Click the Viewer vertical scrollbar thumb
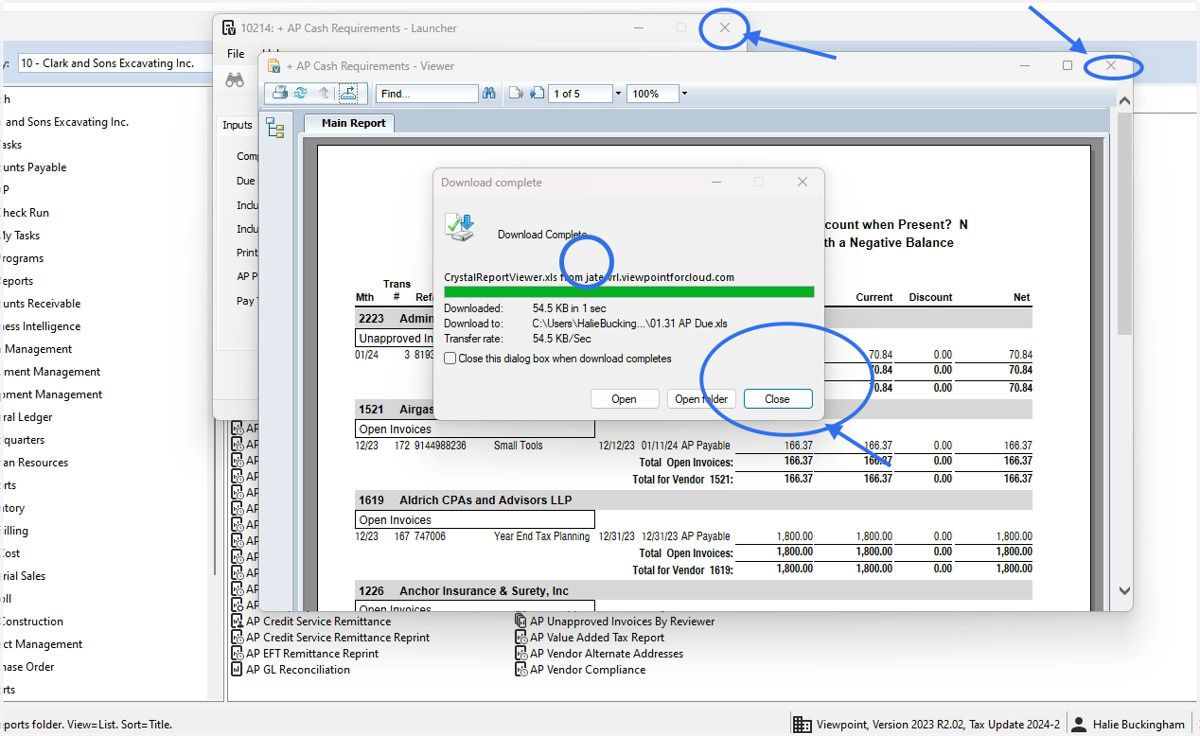 [1124, 225]
